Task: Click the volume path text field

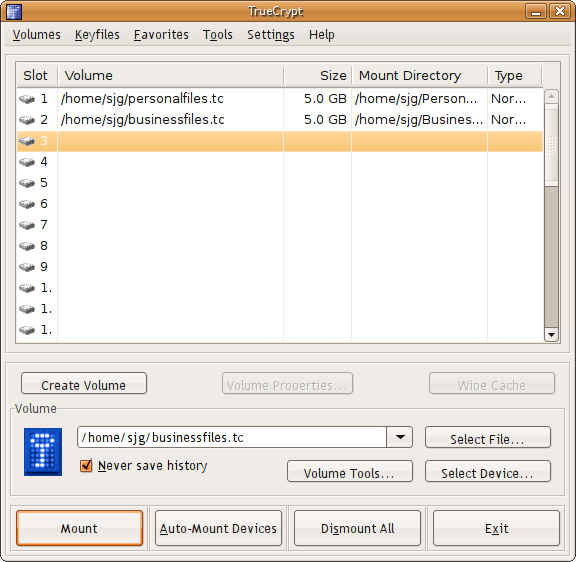Action: pos(232,437)
